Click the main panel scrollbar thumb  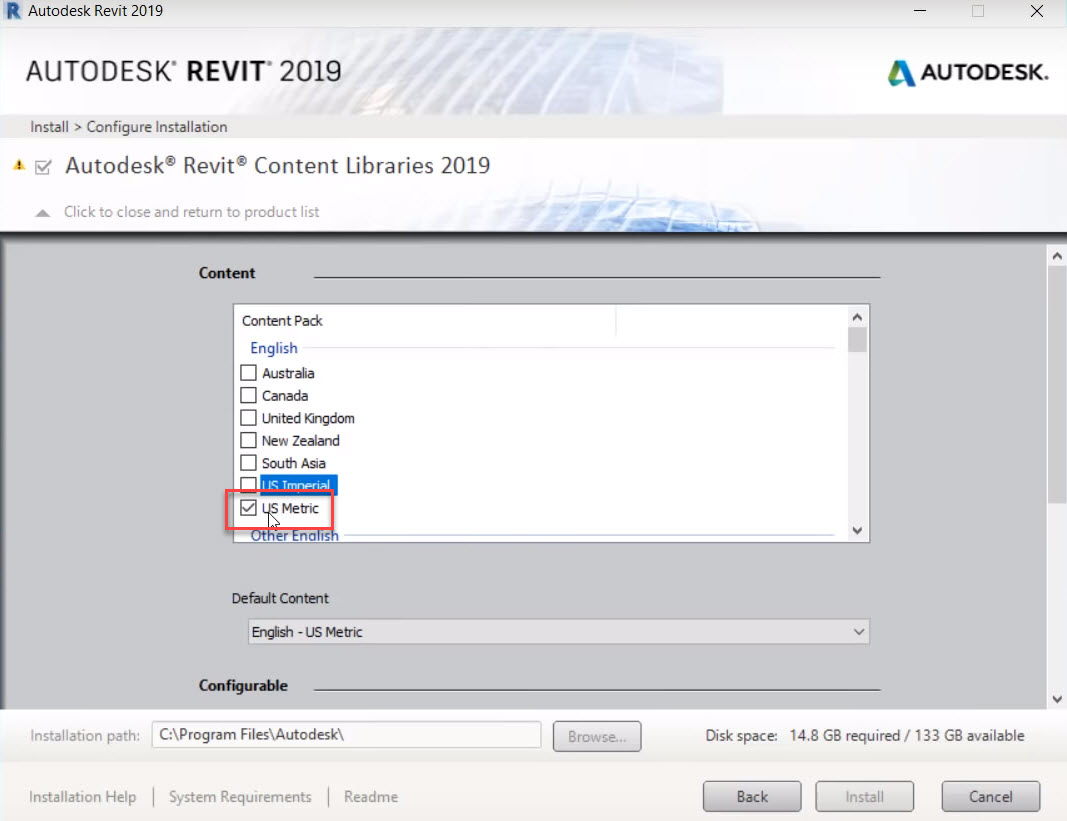coord(1057,385)
